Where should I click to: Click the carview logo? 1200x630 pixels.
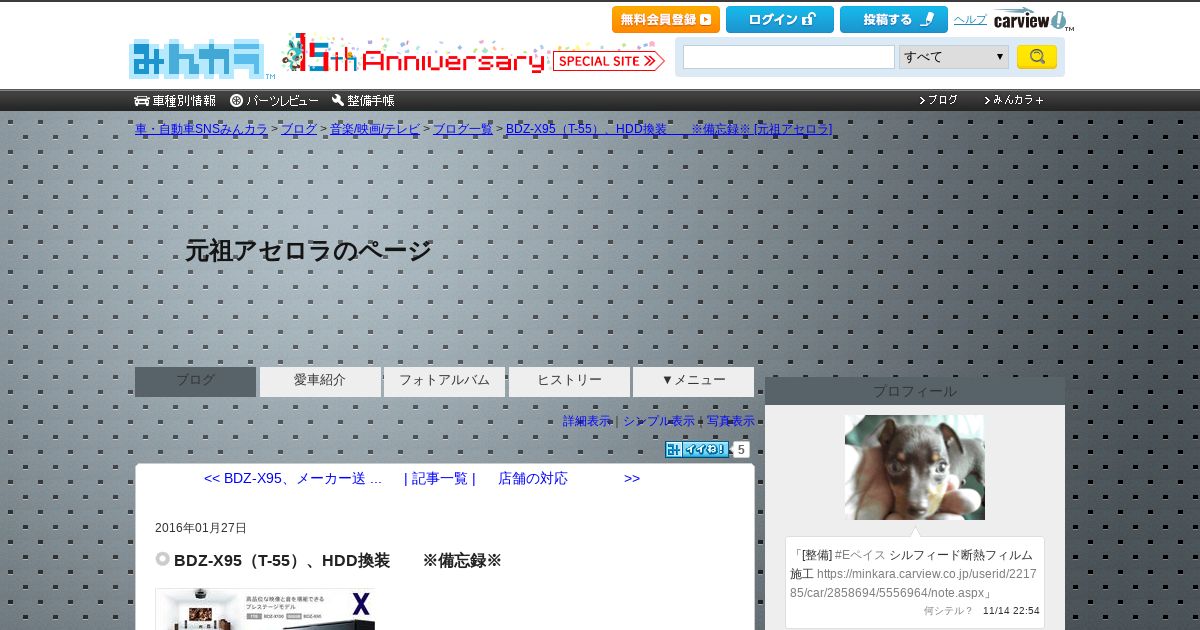(x=1032, y=19)
